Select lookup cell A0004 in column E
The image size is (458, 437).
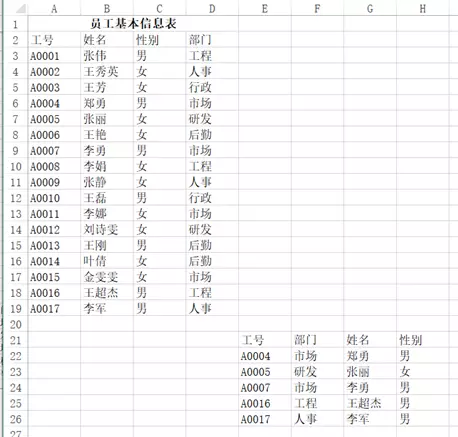265,356
